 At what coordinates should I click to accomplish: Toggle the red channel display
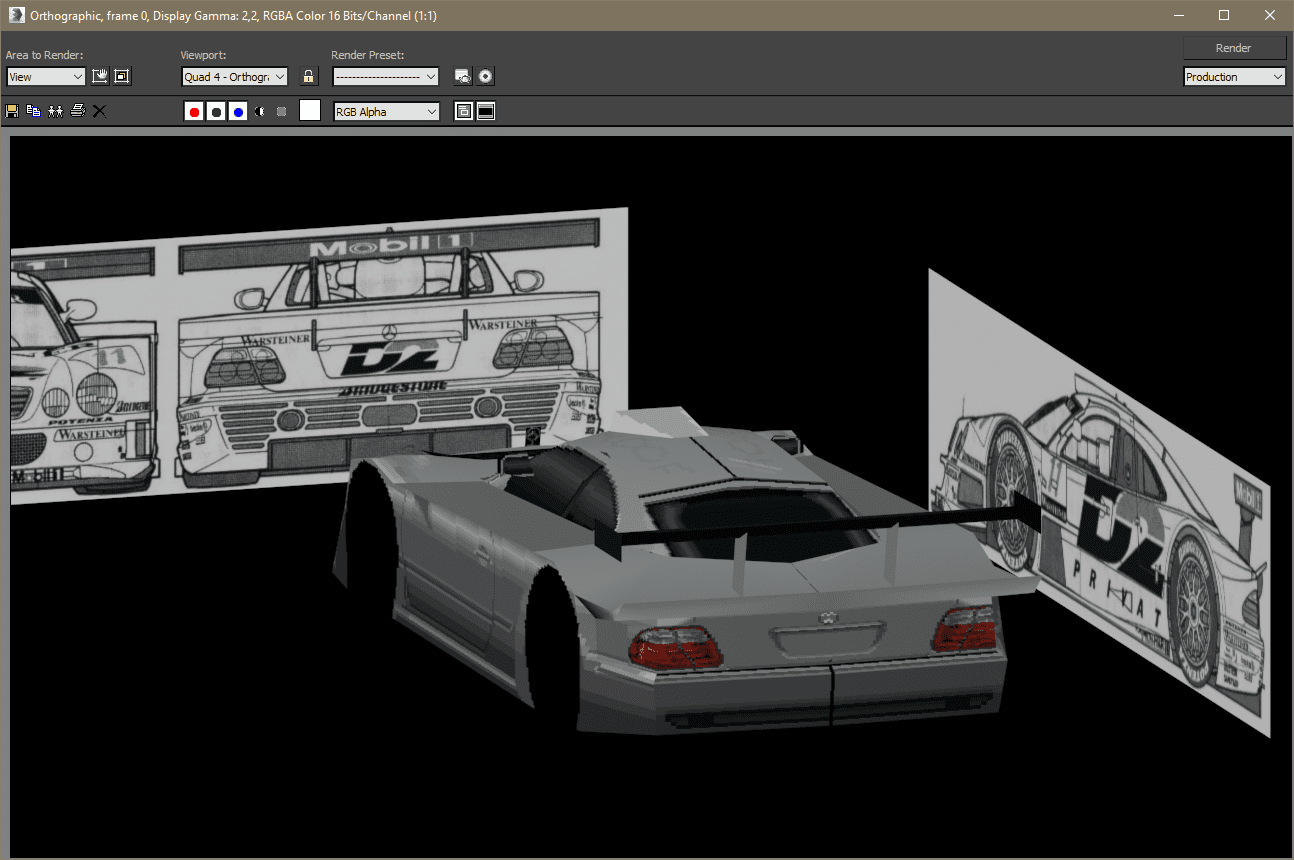[x=194, y=112]
